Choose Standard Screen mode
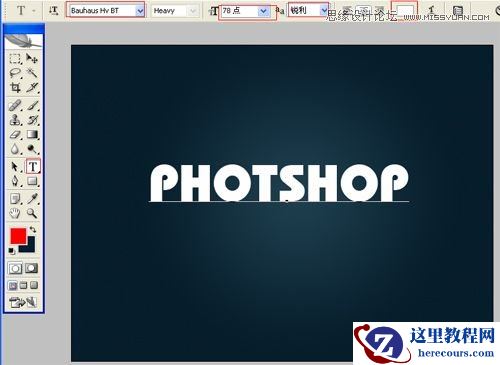Viewport: 500px width, 365px height. click(13, 285)
